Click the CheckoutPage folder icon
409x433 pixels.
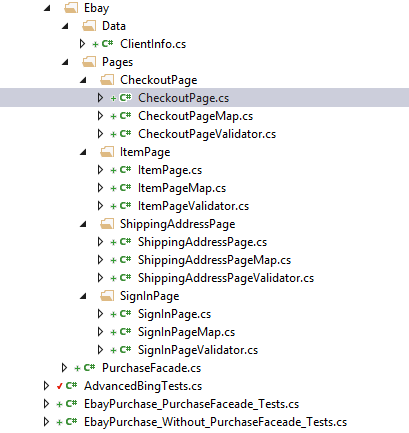click(107, 80)
